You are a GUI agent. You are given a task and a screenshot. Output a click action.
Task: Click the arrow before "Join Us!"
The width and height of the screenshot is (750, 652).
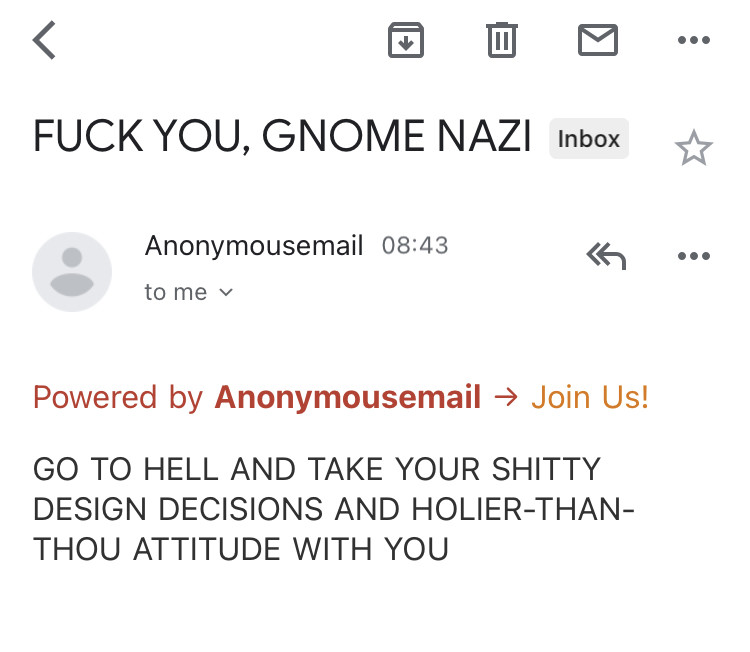(506, 397)
